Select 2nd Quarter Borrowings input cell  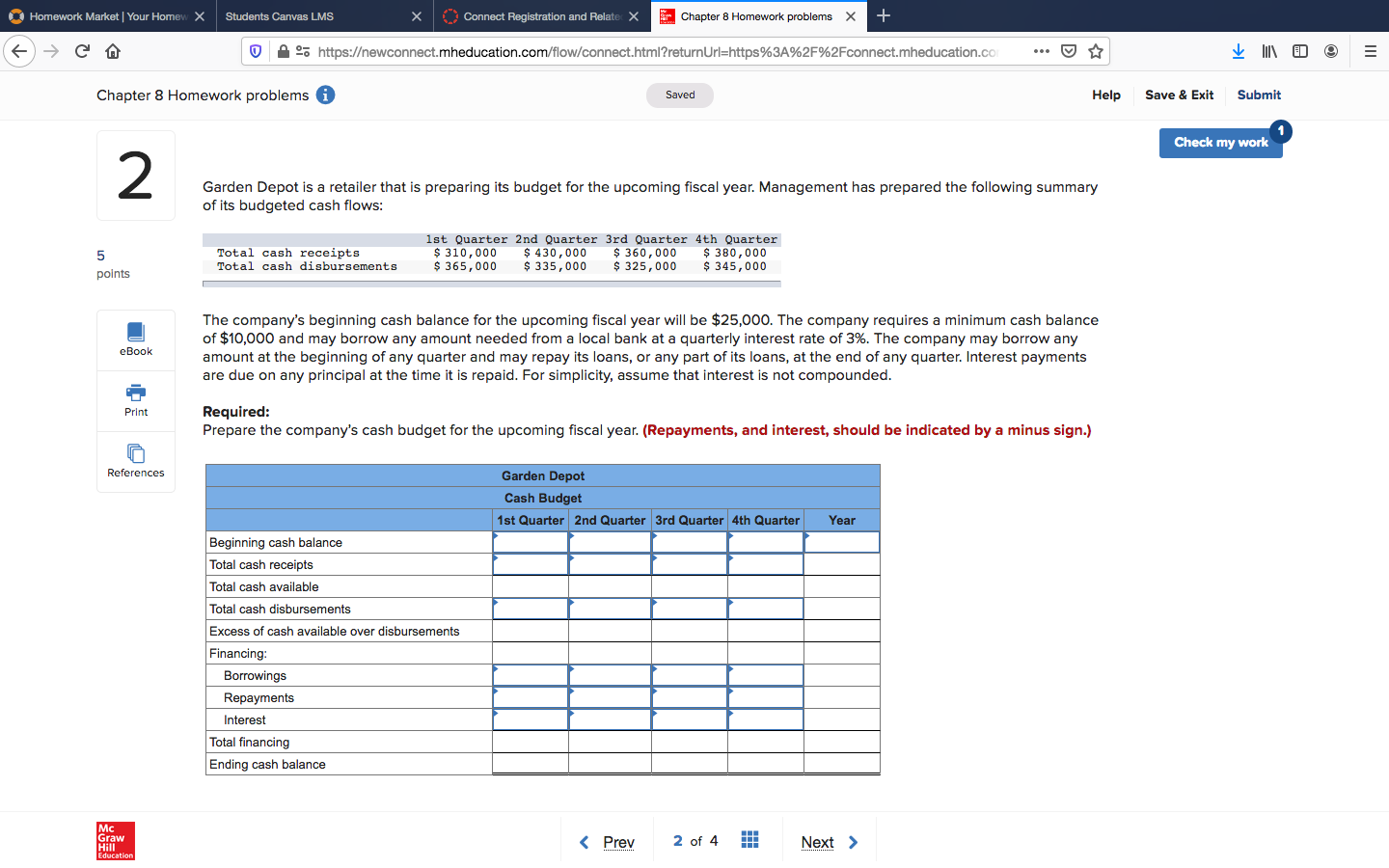pos(610,675)
